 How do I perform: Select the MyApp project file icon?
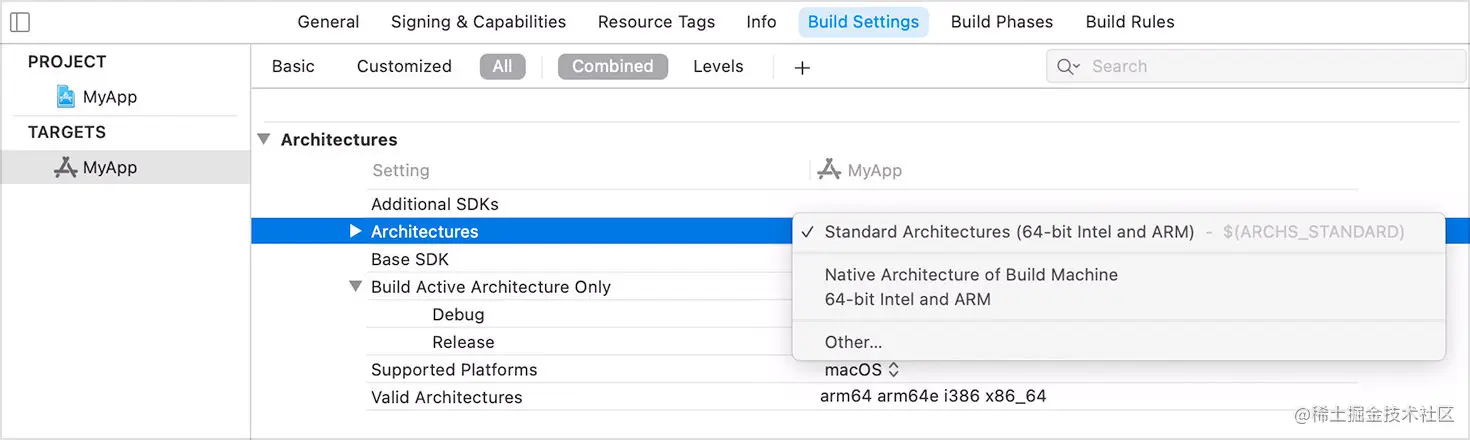pyautogui.click(x=66, y=97)
